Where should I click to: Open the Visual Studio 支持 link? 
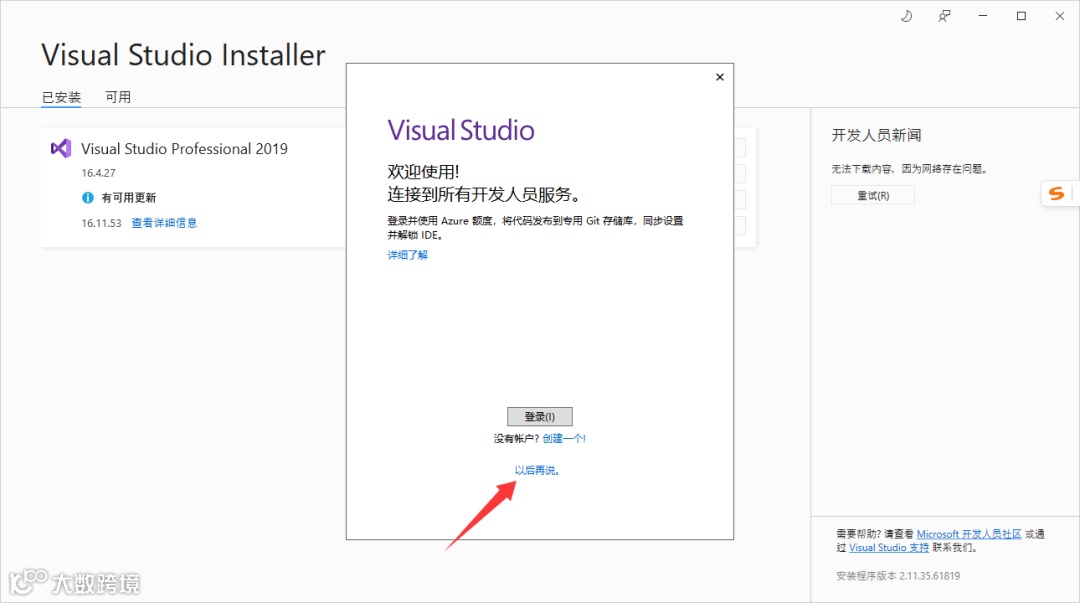[x=889, y=548]
